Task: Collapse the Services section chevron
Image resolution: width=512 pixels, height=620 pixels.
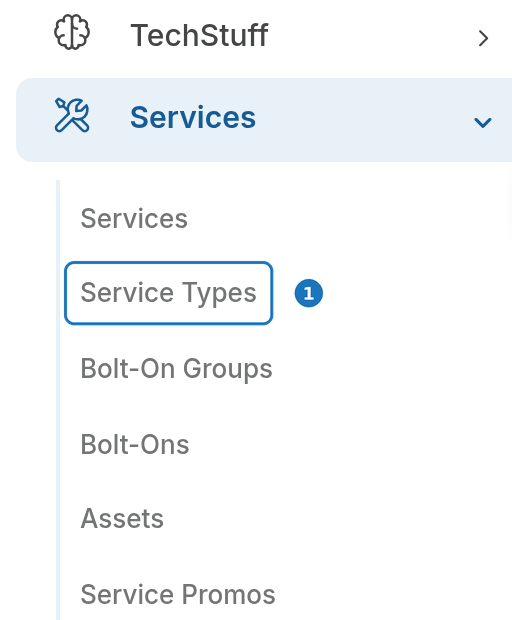Action: [483, 122]
